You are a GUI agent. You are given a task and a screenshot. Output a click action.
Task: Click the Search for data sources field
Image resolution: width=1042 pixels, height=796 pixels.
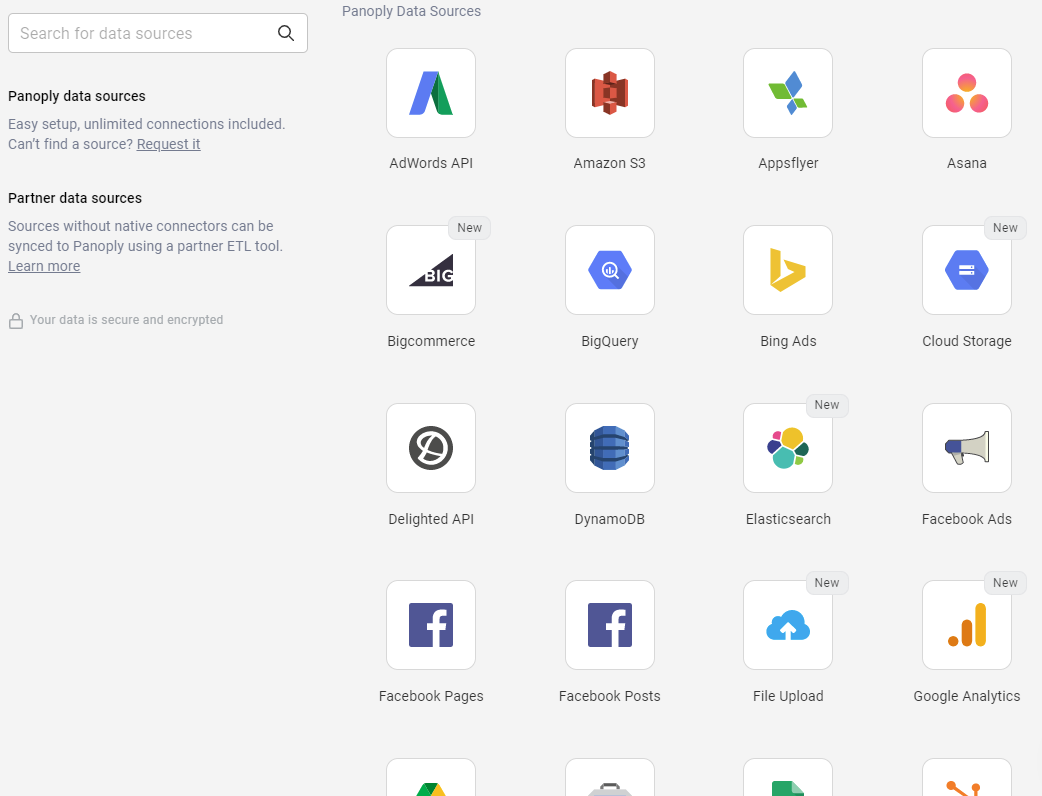157,33
